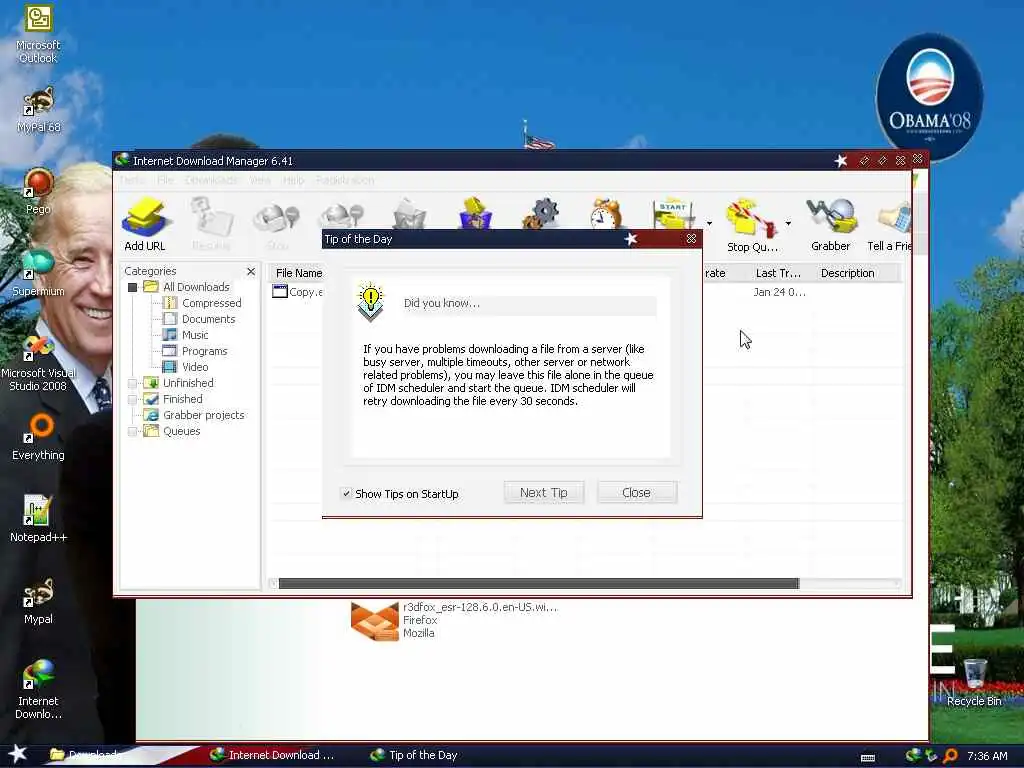Open the Grabber tool icon
The height and width of the screenshot is (768, 1024).
[x=831, y=225]
